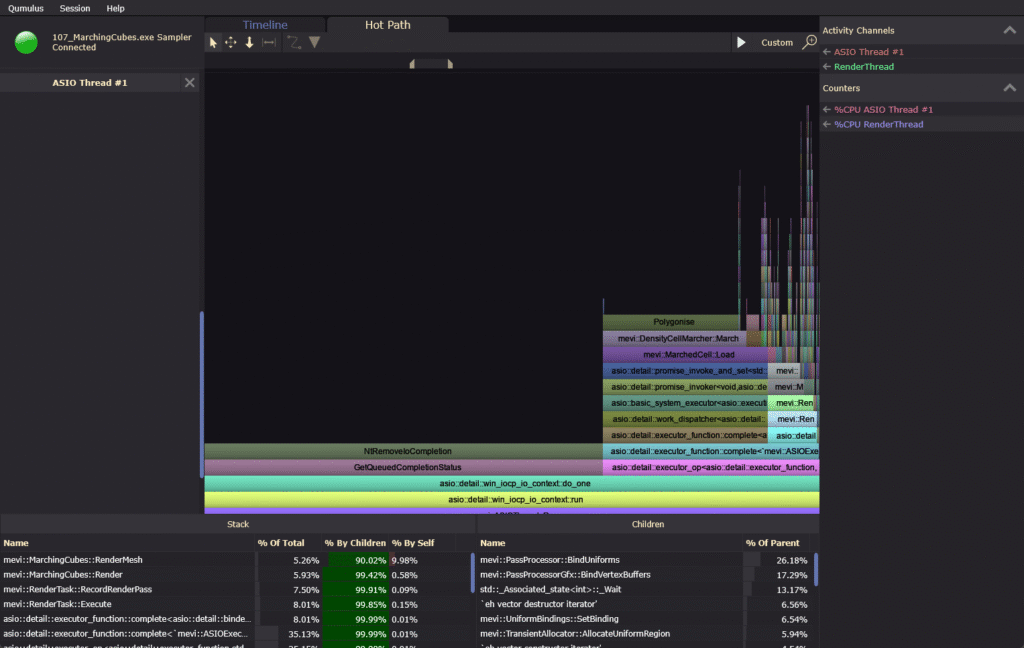Click the down arrow toolbar icon
1024x648 pixels.
[x=250, y=42]
